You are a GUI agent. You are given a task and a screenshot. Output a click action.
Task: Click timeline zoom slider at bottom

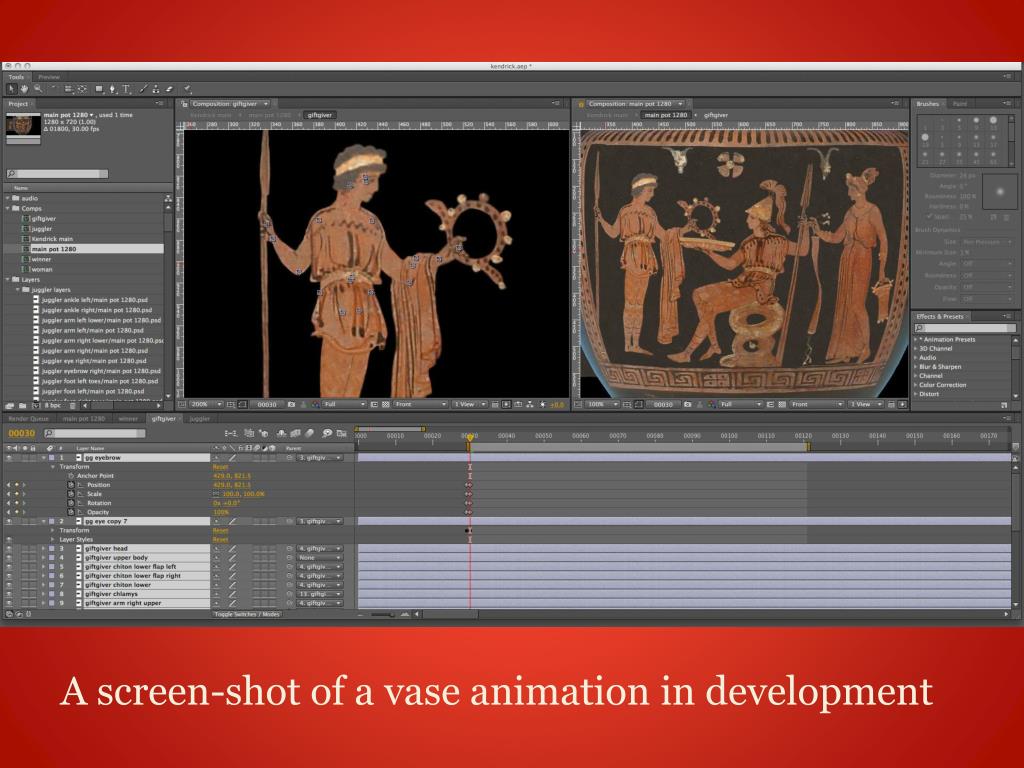[x=385, y=615]
